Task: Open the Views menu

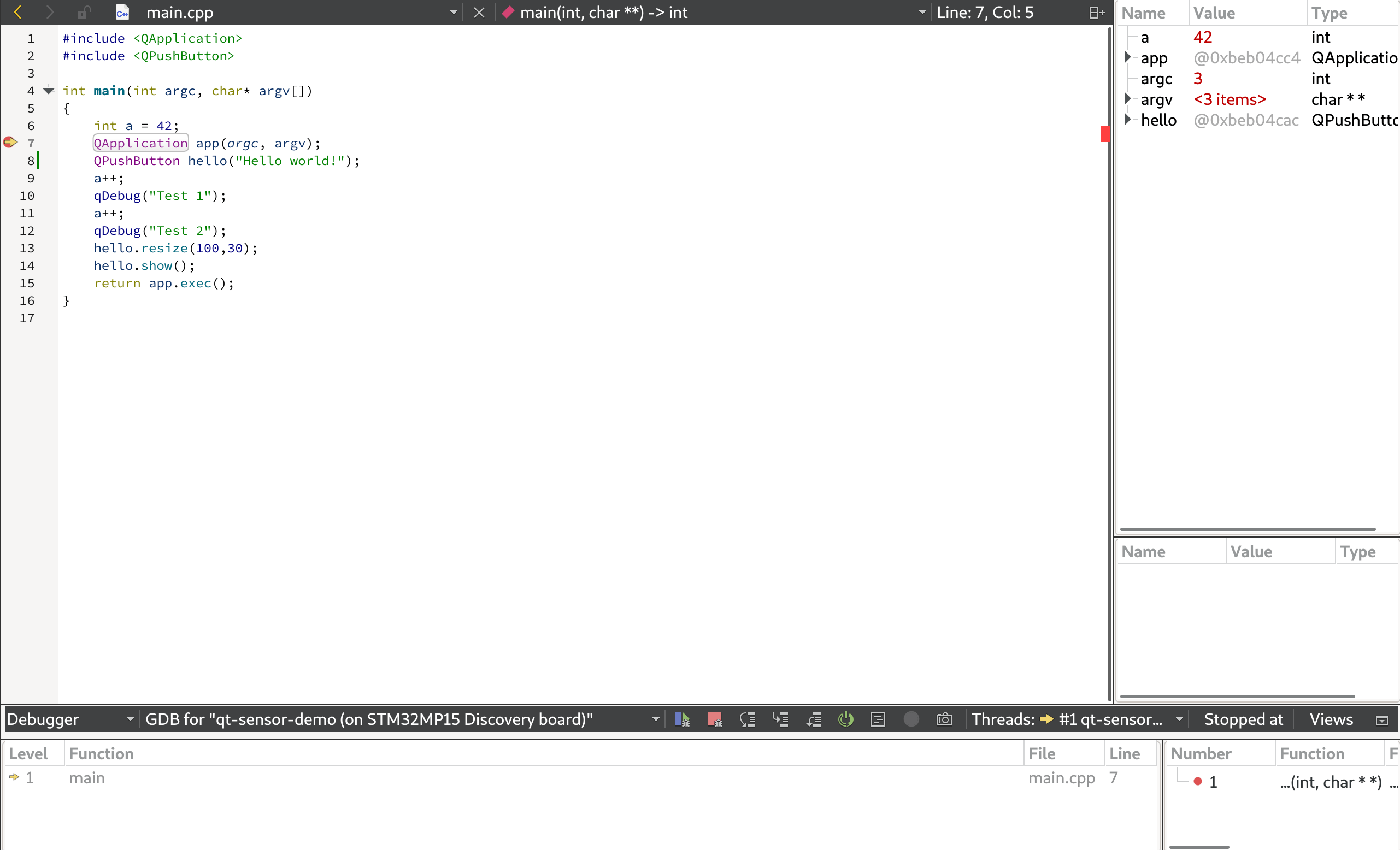Action: 1331,719
